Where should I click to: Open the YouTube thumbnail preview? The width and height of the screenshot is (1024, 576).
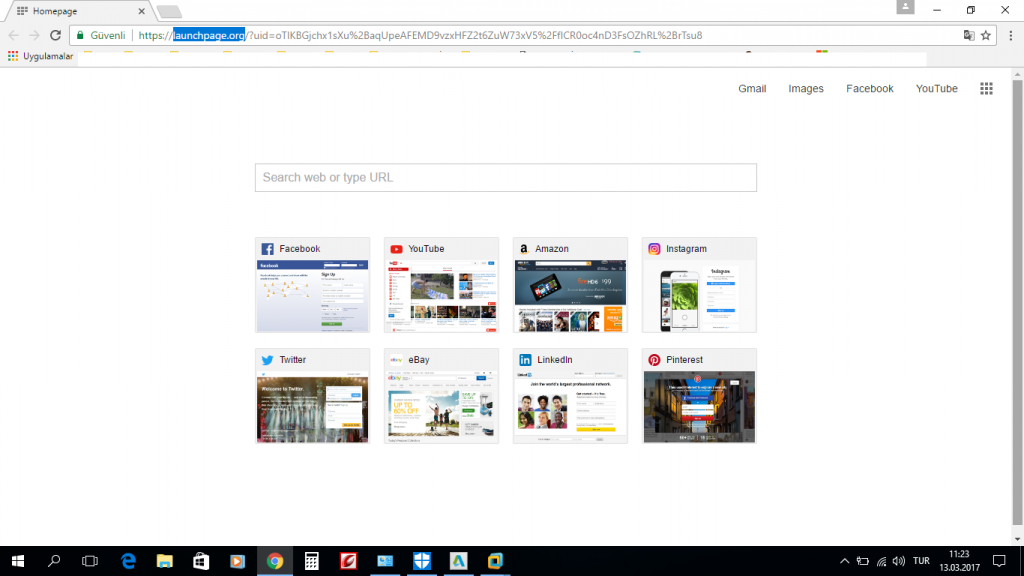point(441,296)
